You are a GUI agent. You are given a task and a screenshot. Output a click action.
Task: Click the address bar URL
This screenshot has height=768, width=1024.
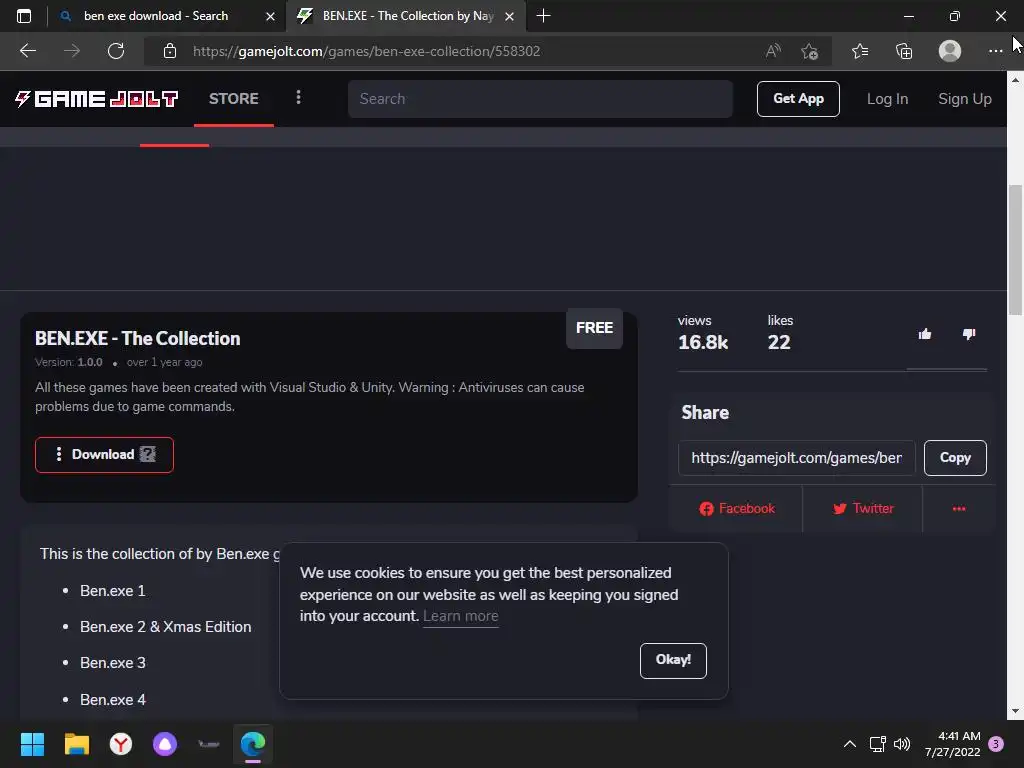(x=366, y=51)
